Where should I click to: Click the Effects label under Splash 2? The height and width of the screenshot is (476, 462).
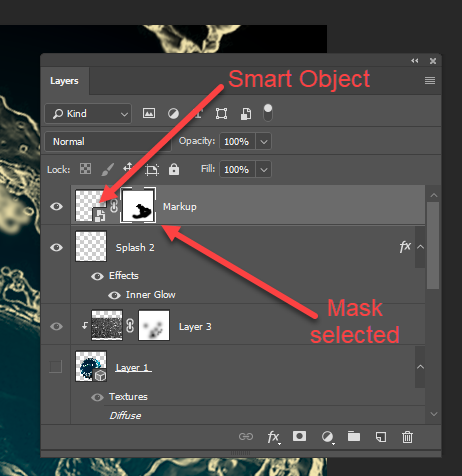click(x=124, y=276)
